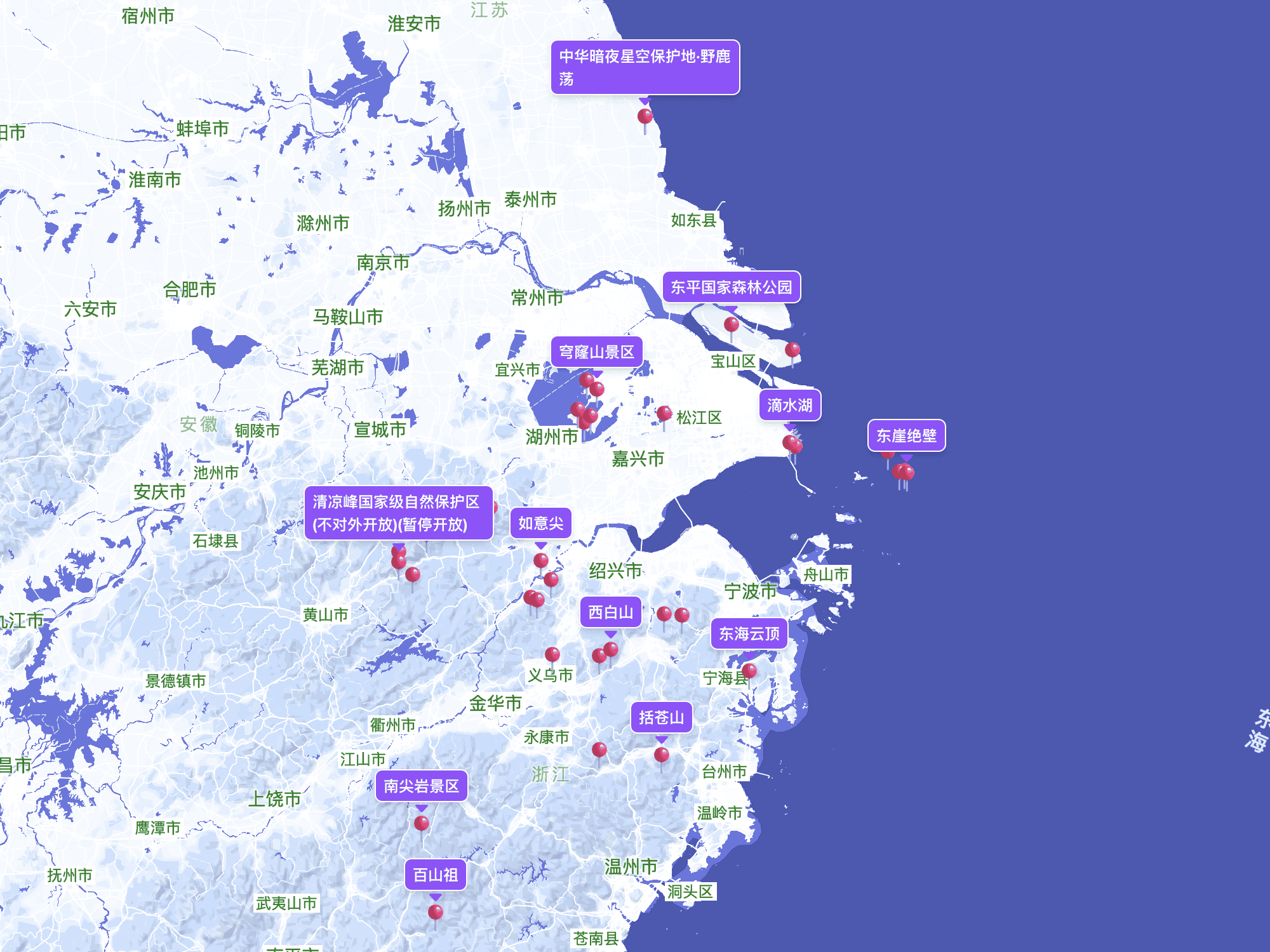Click the 东海云顶 label

749,634
